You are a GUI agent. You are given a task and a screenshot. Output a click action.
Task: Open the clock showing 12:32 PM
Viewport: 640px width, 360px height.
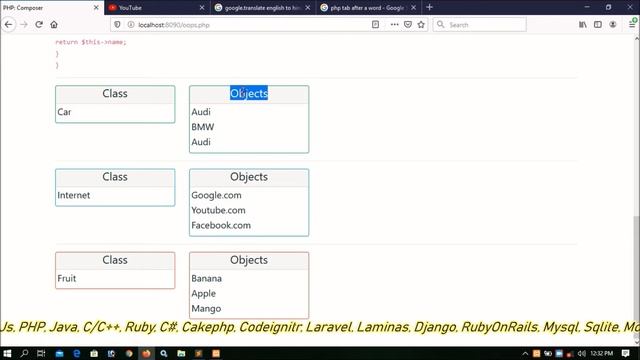point(602,353)
